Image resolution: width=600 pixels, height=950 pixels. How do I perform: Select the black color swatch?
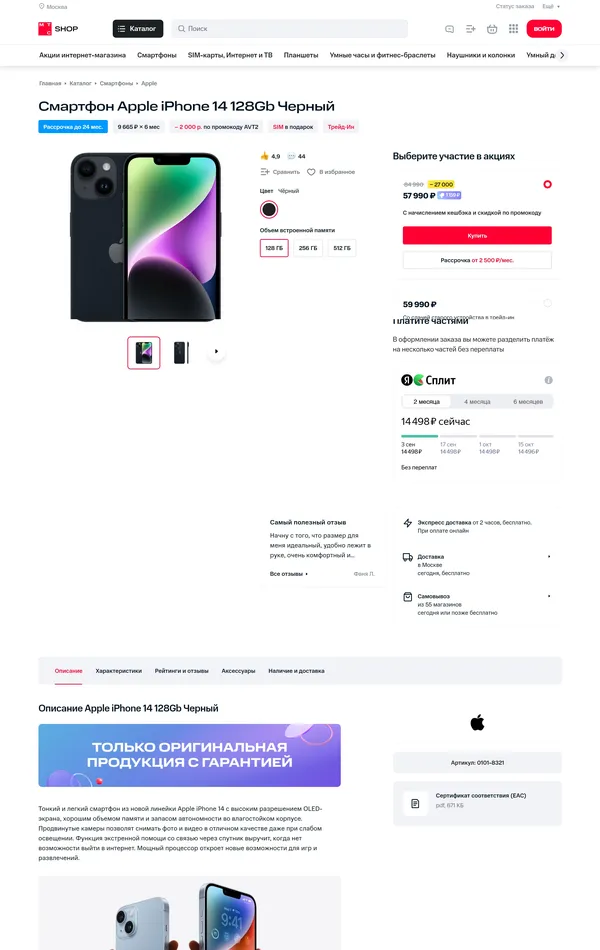click(268, 210)
